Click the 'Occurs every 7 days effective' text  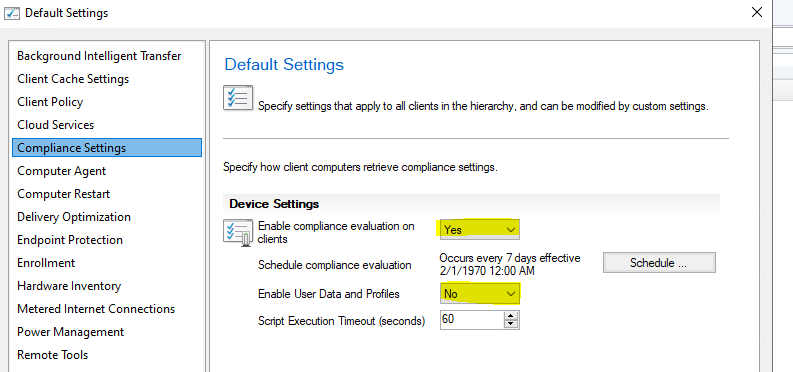coord(510,258)
